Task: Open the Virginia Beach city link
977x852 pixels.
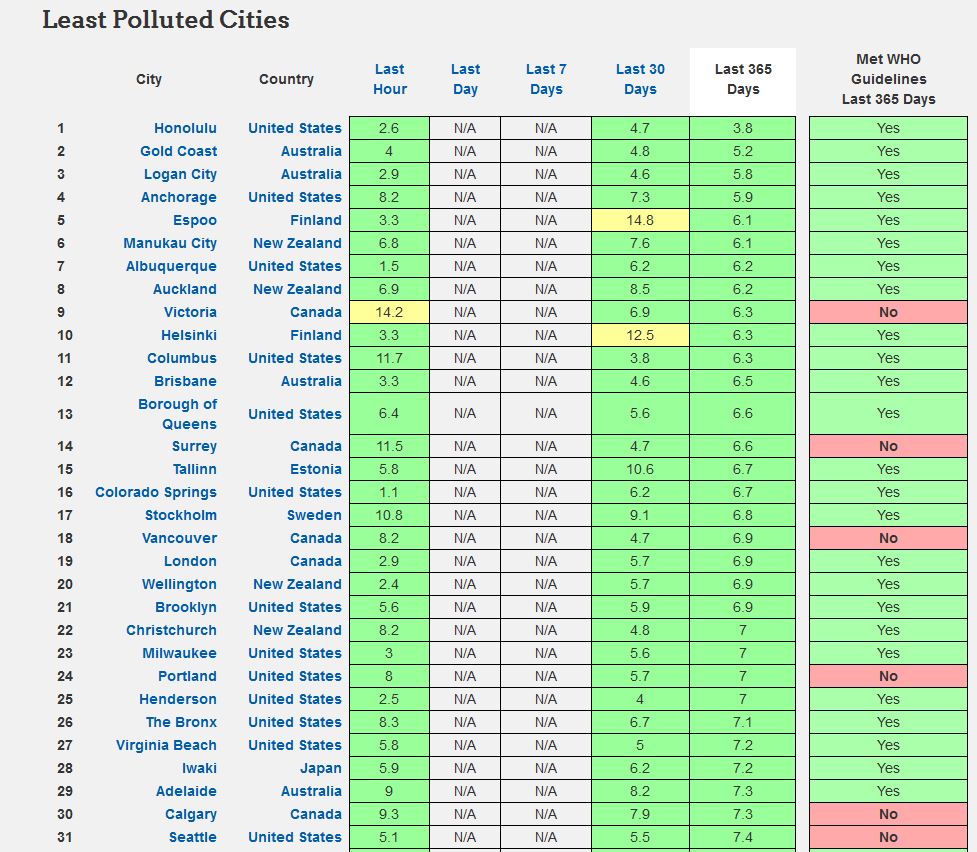Action: pos(166,745)
